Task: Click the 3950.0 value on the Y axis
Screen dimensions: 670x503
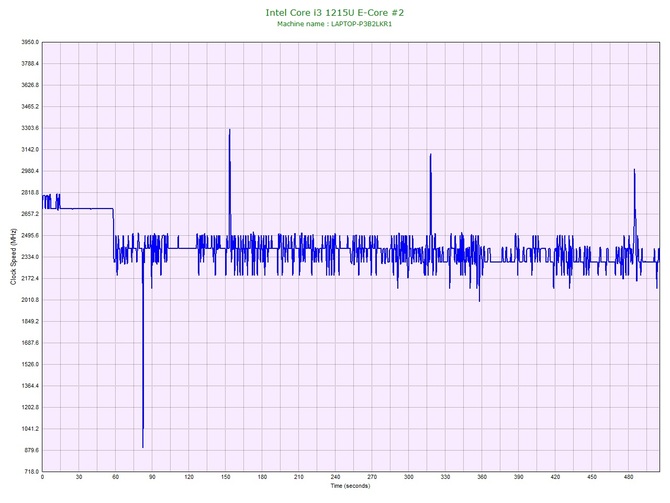Action: click(26, 43)
